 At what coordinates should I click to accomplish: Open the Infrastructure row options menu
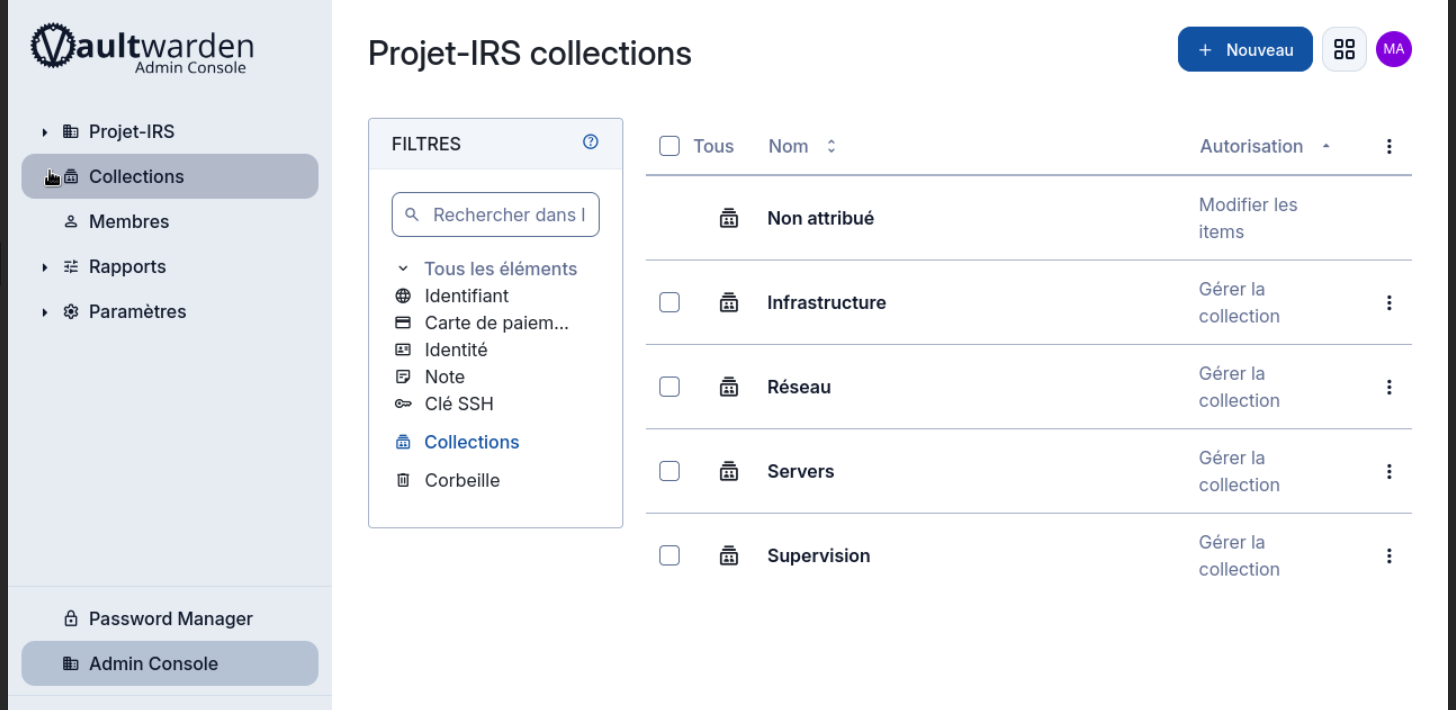click(x=1389, y=303)
